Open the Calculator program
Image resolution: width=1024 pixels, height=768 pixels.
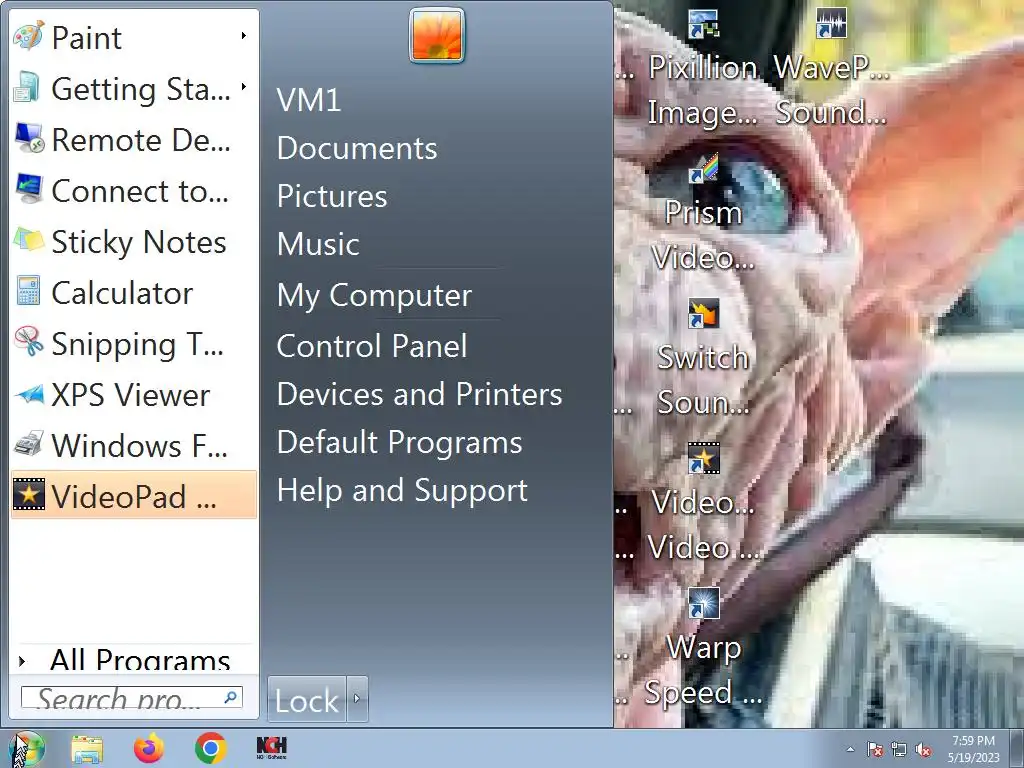pyautogui.click(x=133, y=292)
